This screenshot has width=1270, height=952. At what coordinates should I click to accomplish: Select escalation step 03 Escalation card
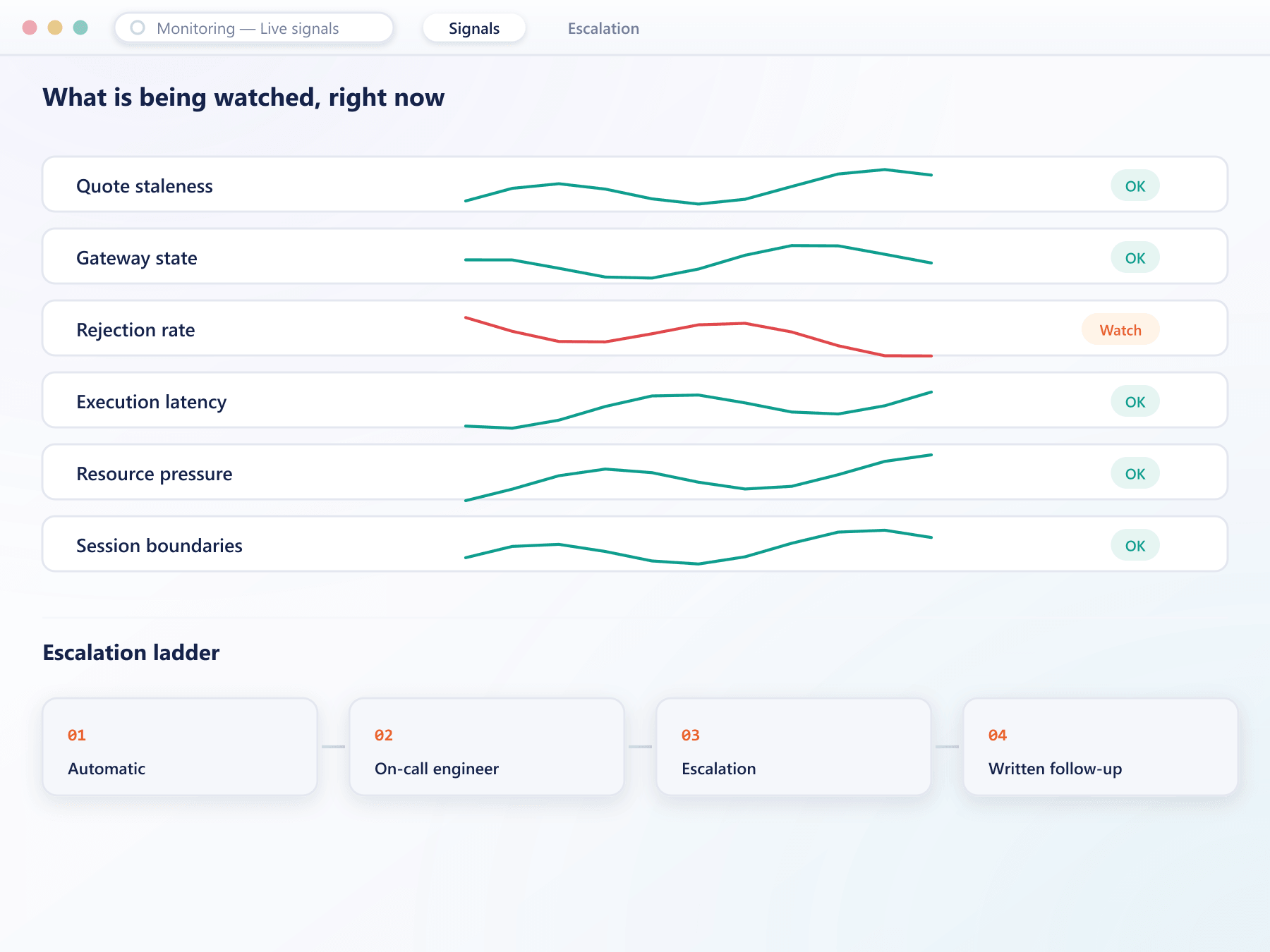coord(794,747)
